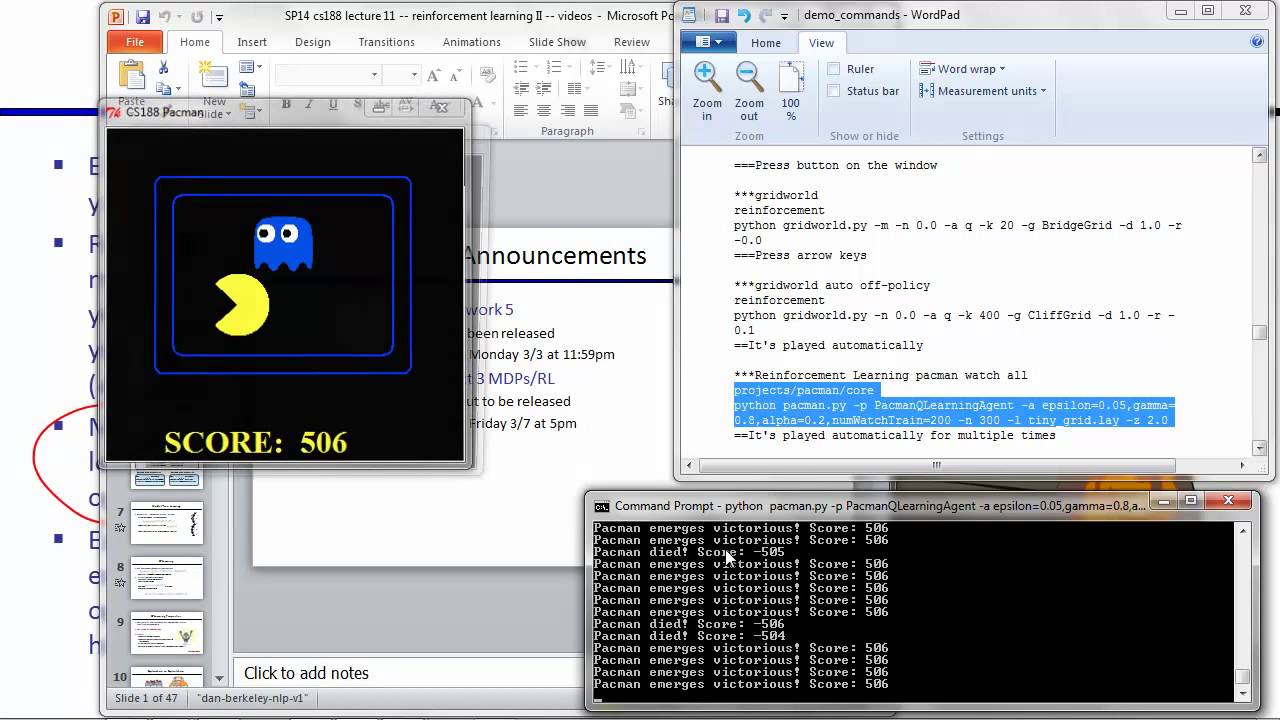Click the Save icon in WordPad title bar
1280x720 pixels.
tap(721, 15)
